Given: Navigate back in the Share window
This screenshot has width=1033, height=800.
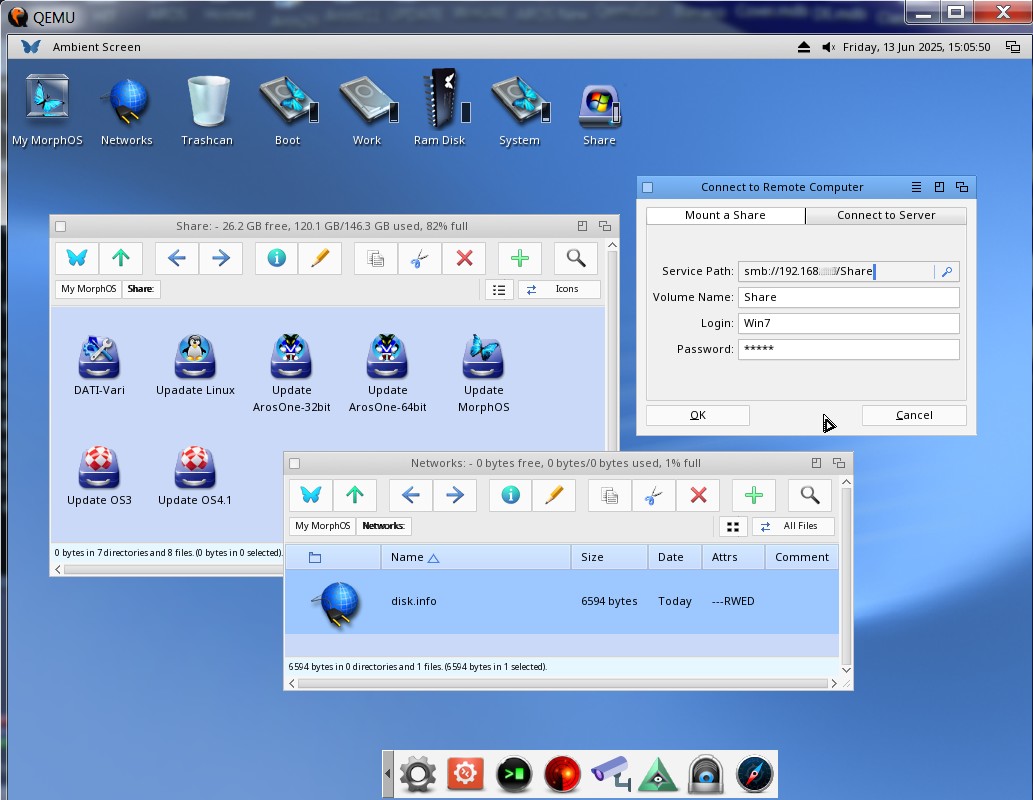Looking at the screenshot, I should pos(177,258).
